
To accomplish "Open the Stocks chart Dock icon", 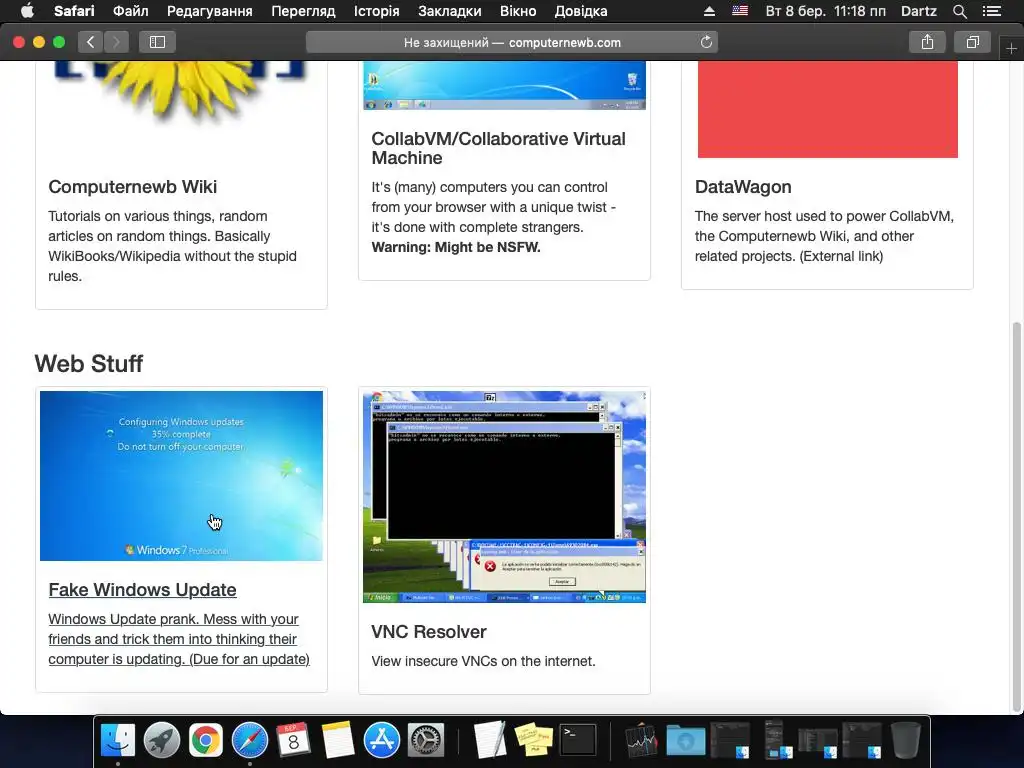I will point(641,741).
